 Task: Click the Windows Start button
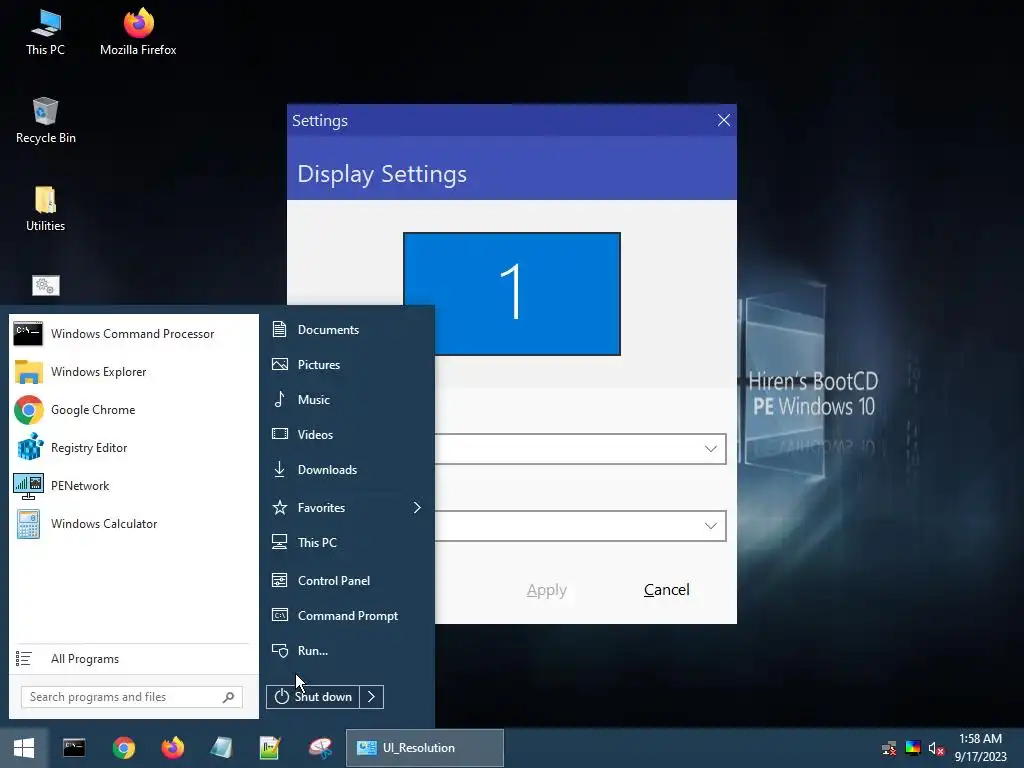point(24,748)
